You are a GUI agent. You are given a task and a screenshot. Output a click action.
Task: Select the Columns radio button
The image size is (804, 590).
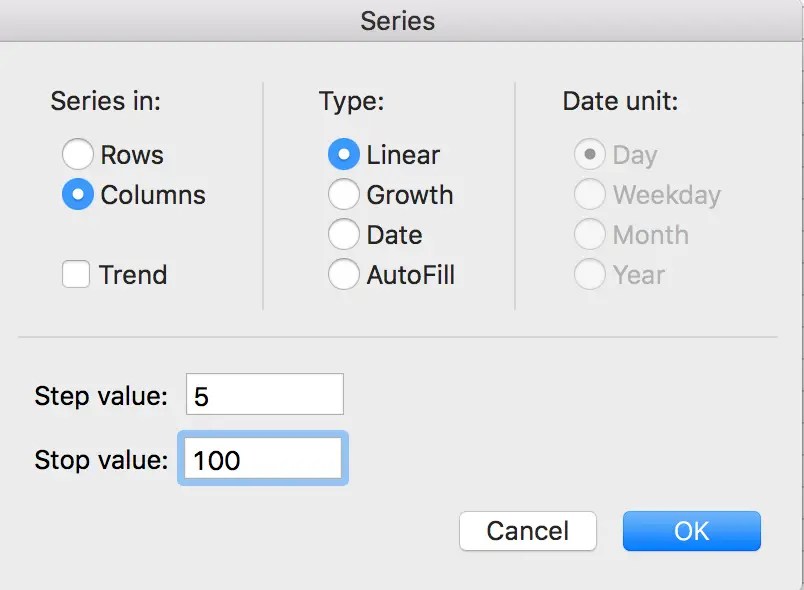coord(78,195)
